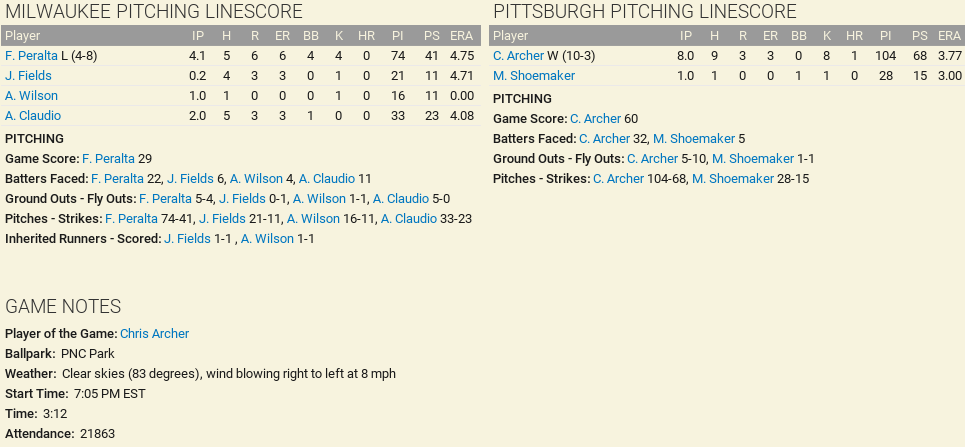Open Chris Archer Player of the Game link

[154, 334]
